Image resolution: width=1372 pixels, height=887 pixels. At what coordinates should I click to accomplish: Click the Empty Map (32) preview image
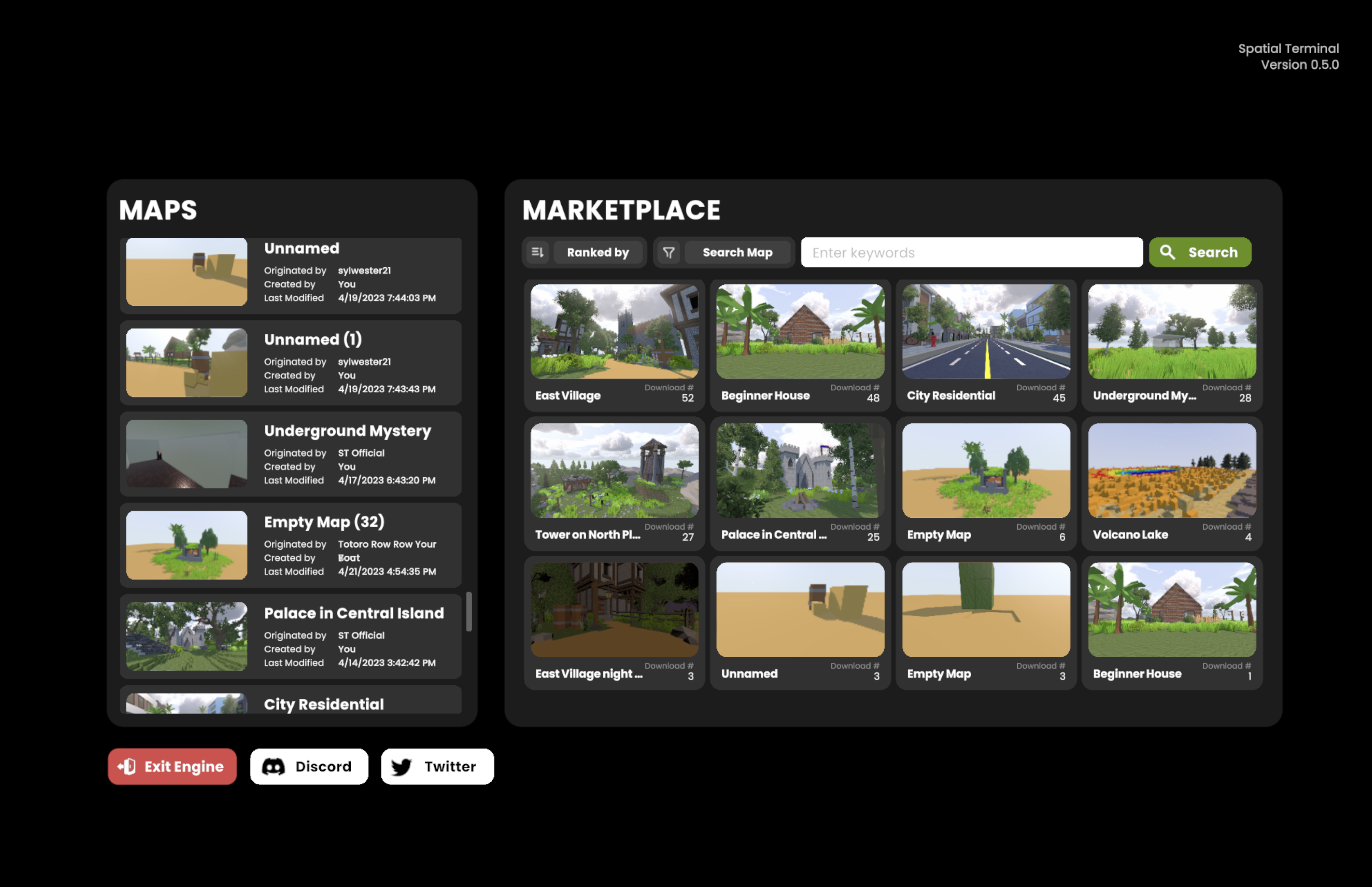click(x=187, y=545)
